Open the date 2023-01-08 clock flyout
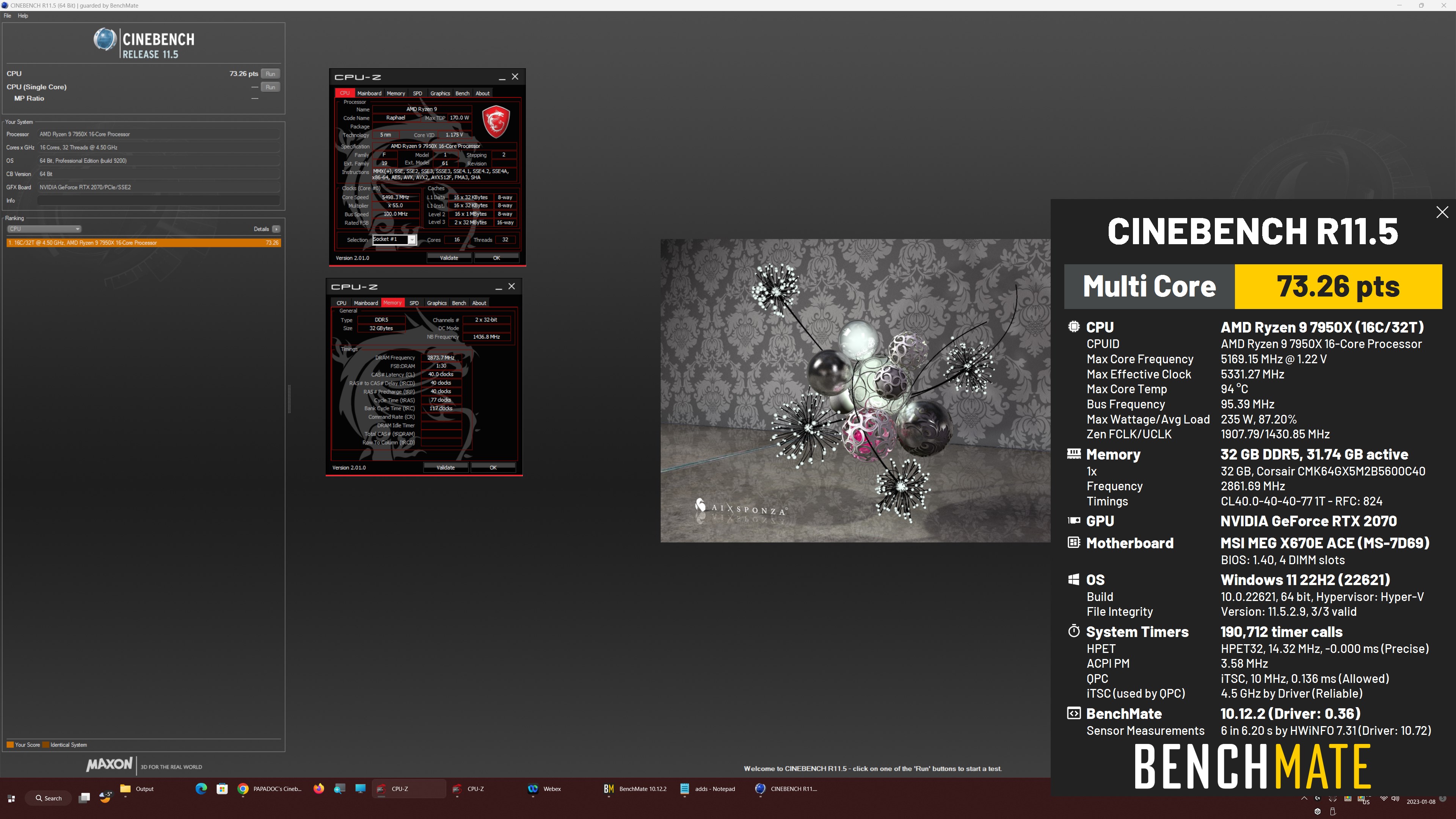The height and width of the screenshot is (819, 1456). click(x=1421, y=802)
